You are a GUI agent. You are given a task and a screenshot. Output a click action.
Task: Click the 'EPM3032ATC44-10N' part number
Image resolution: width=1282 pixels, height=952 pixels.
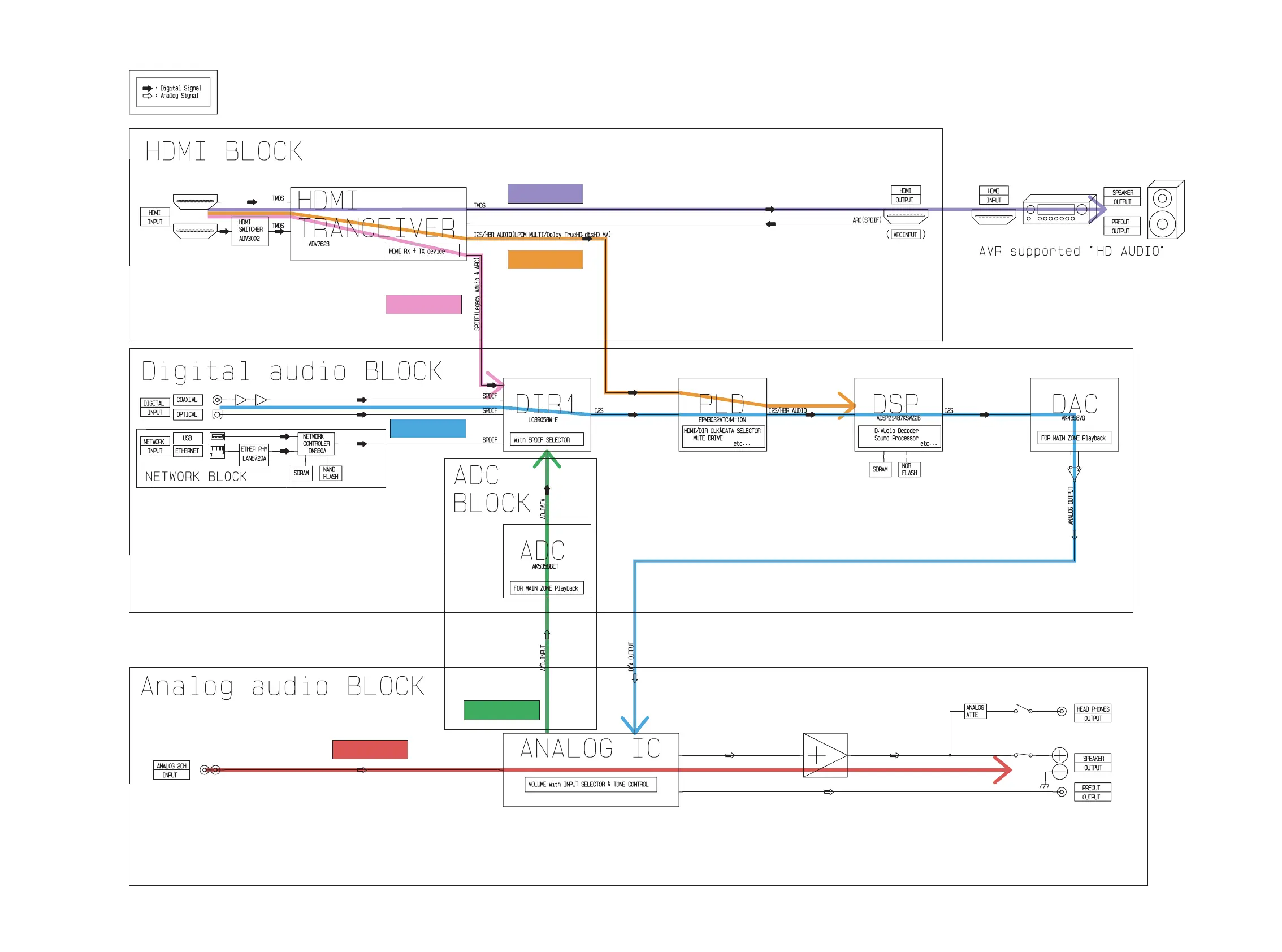722,420
